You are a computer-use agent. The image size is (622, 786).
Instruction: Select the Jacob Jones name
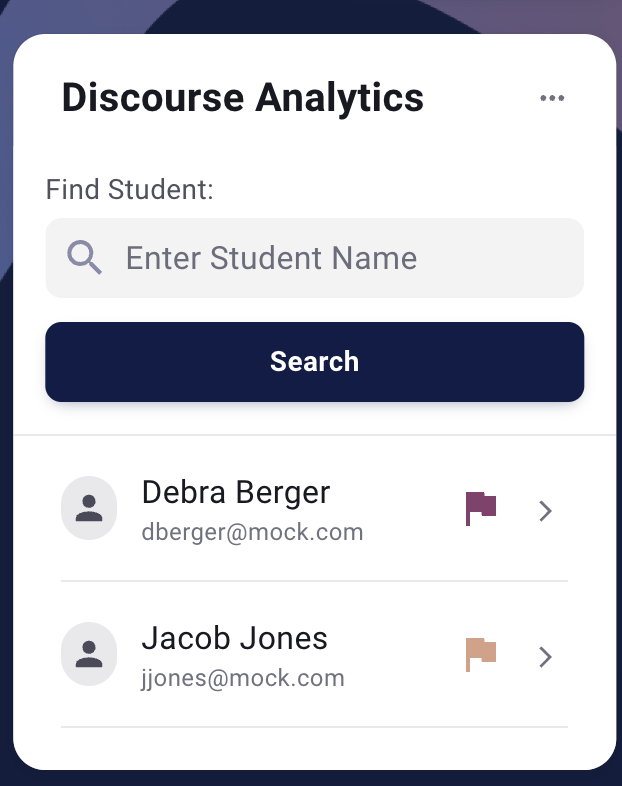click(235, 638)
